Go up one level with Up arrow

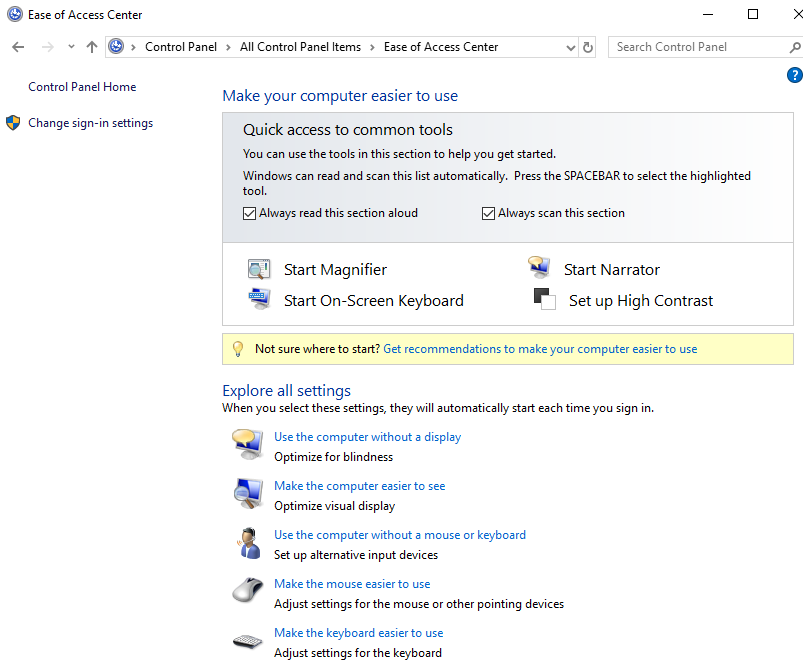pos(92,47)
